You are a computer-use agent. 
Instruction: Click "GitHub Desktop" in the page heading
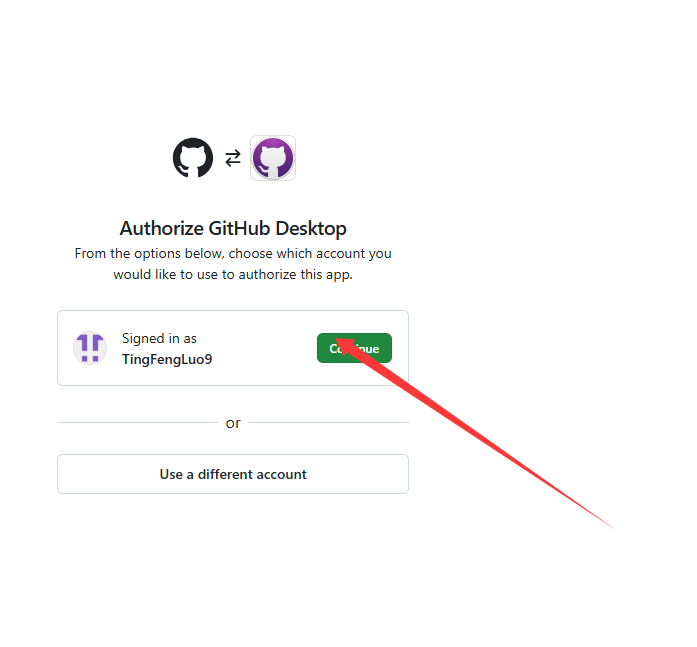click(277, 228)
